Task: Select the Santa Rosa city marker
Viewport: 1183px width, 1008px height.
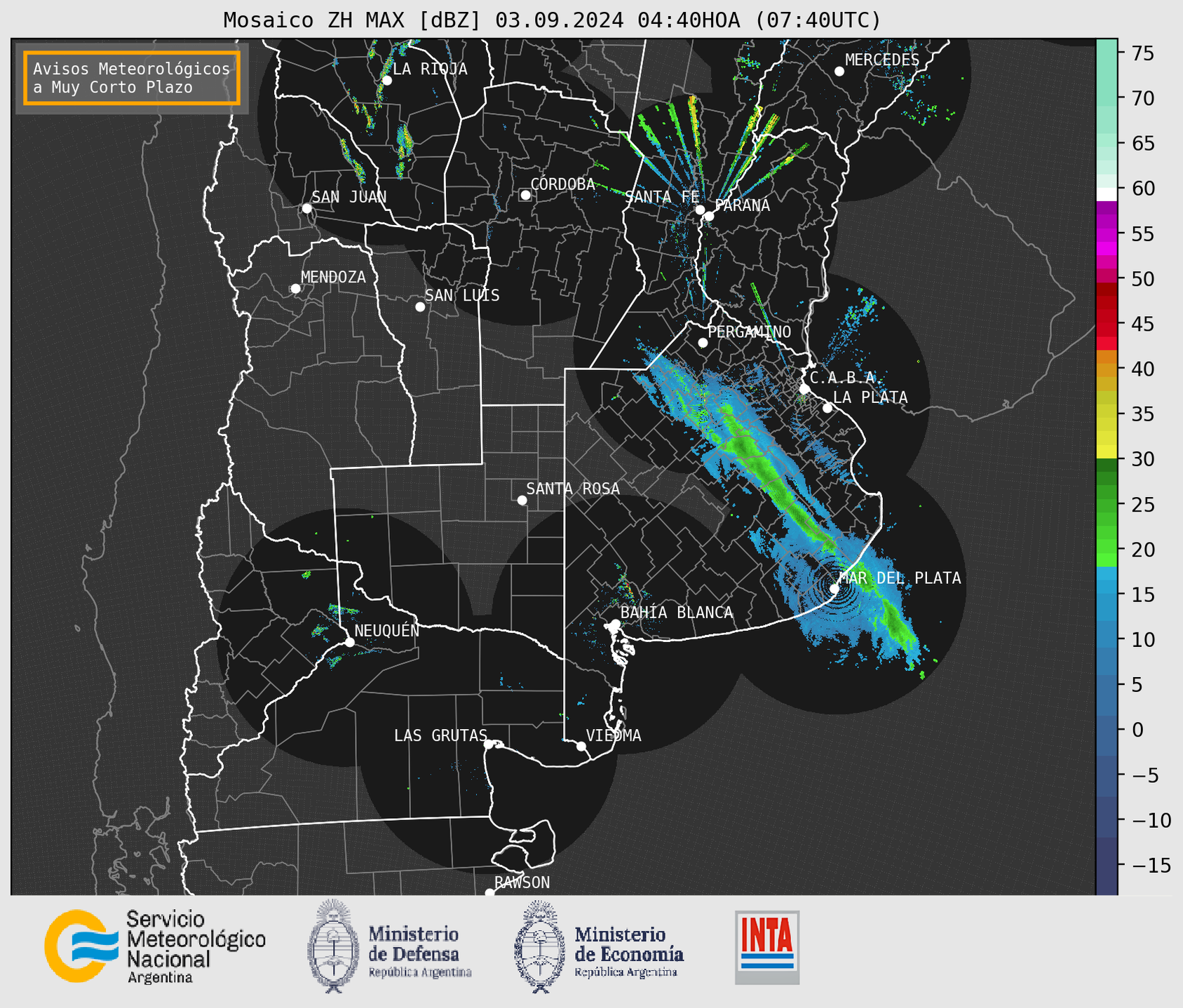Action: 522,500
